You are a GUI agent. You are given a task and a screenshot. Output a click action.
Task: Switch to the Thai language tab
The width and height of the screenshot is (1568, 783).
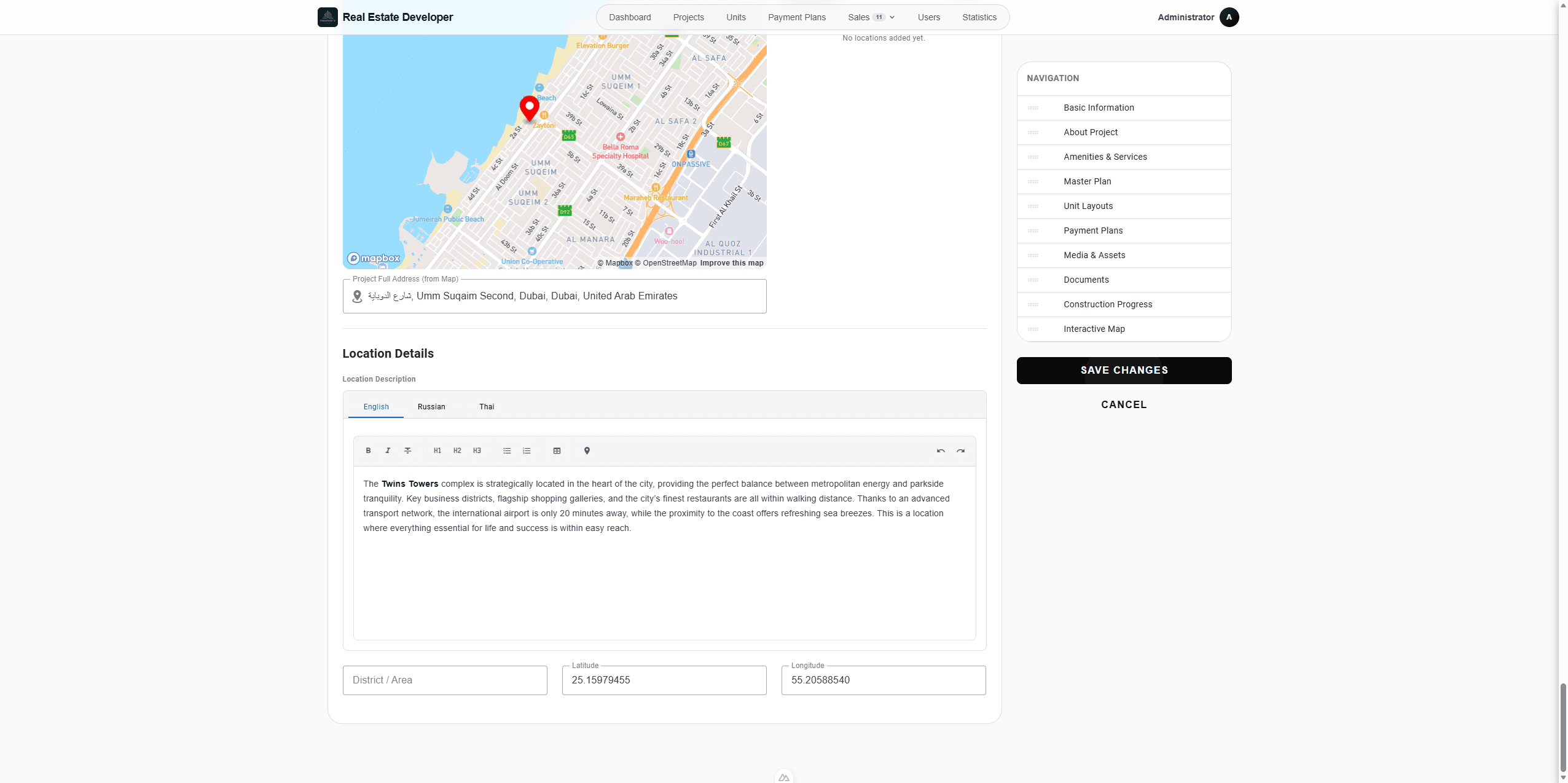pos(487,407)
